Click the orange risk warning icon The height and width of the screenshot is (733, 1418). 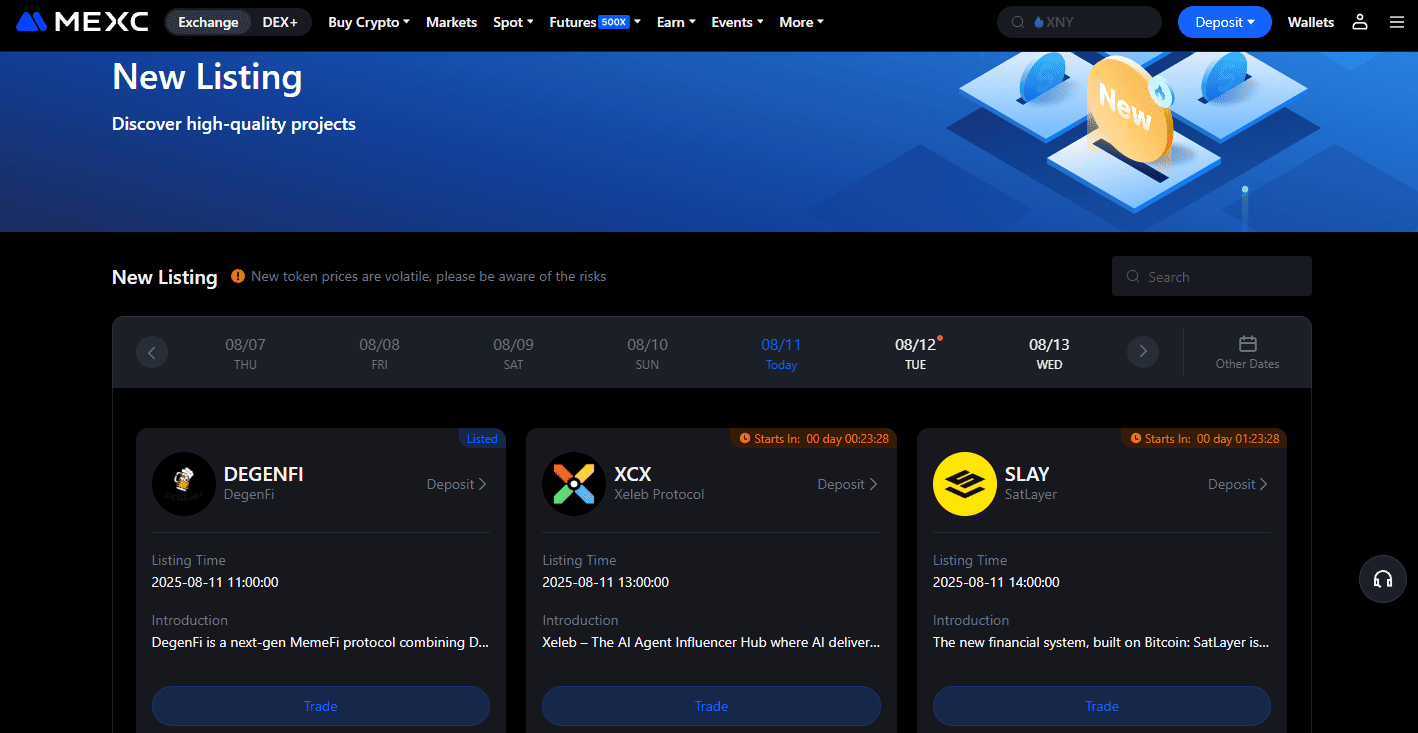[x=238, y=276]
